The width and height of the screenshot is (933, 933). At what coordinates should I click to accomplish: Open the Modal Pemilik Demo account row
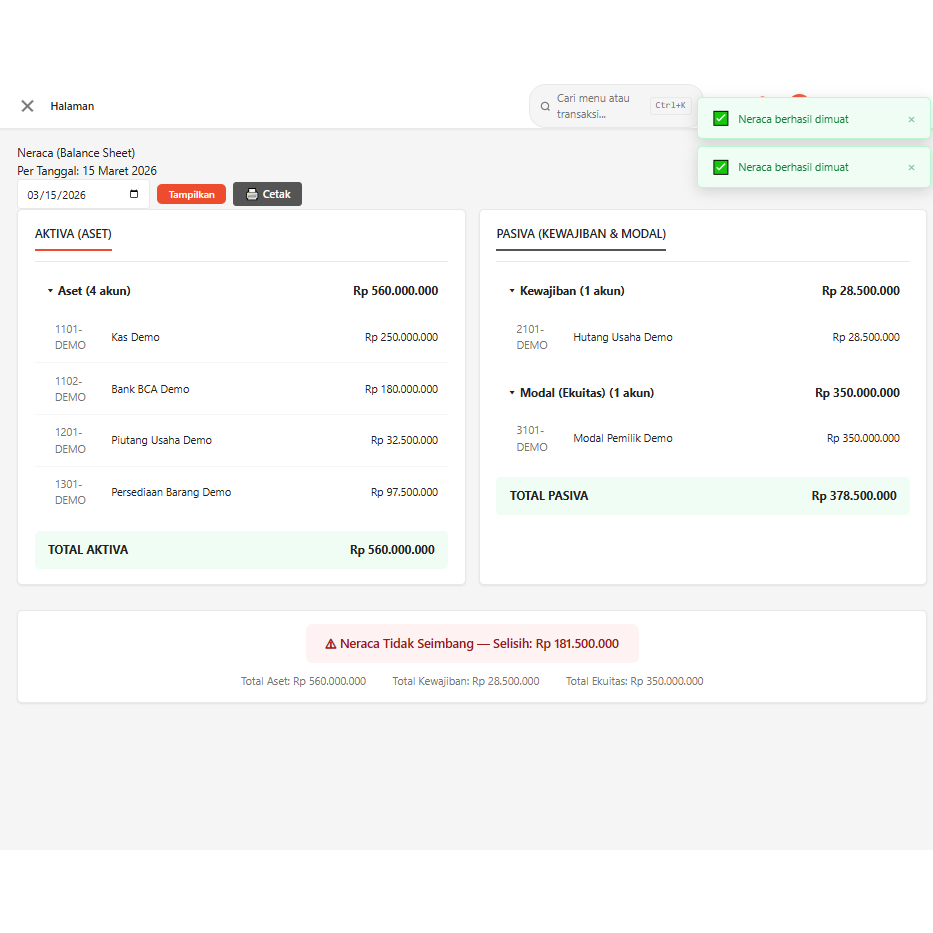coord(703,438)
